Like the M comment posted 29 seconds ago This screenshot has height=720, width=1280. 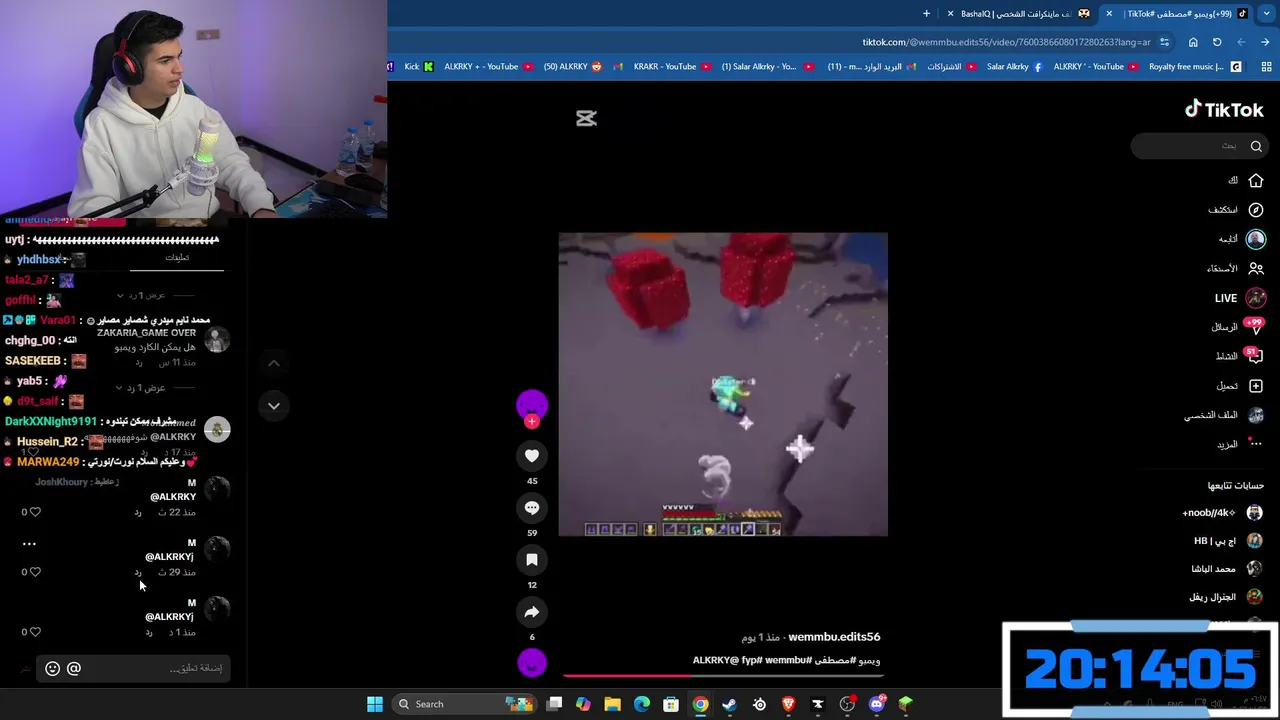point(35,572)
